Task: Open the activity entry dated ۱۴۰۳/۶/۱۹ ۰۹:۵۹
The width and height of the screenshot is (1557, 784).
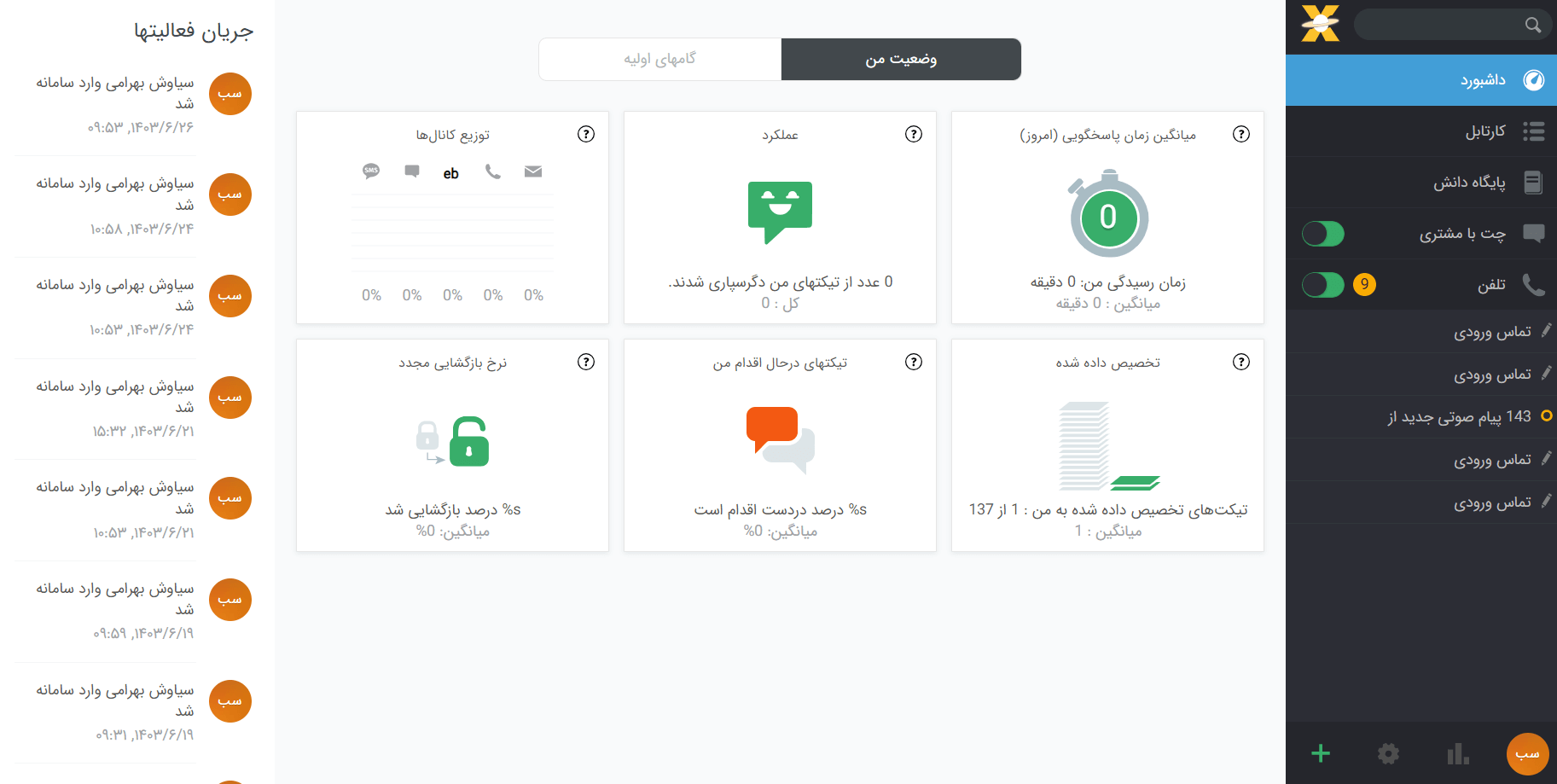Action: point(115,611)
